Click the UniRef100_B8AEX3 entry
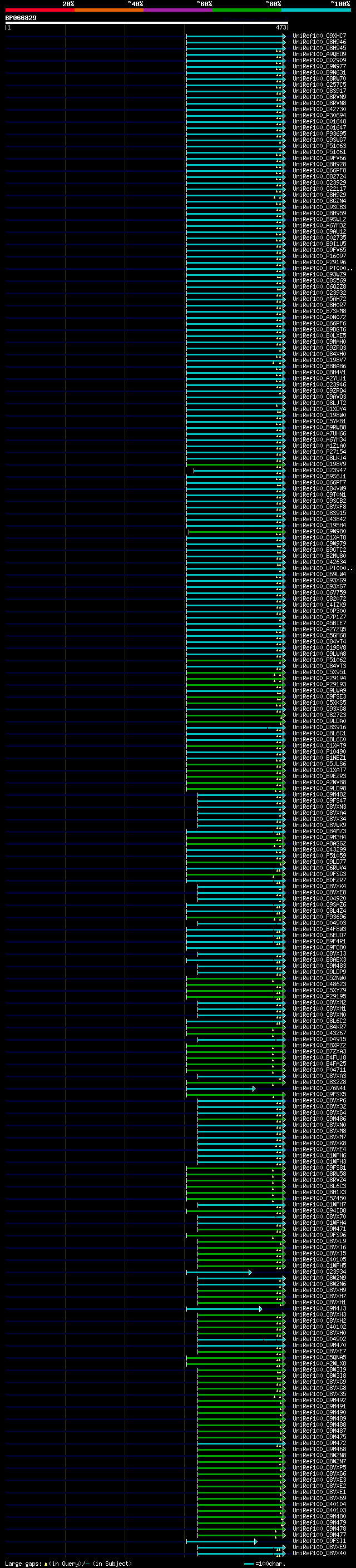The image size is (356, 1568). click(319, 960)
